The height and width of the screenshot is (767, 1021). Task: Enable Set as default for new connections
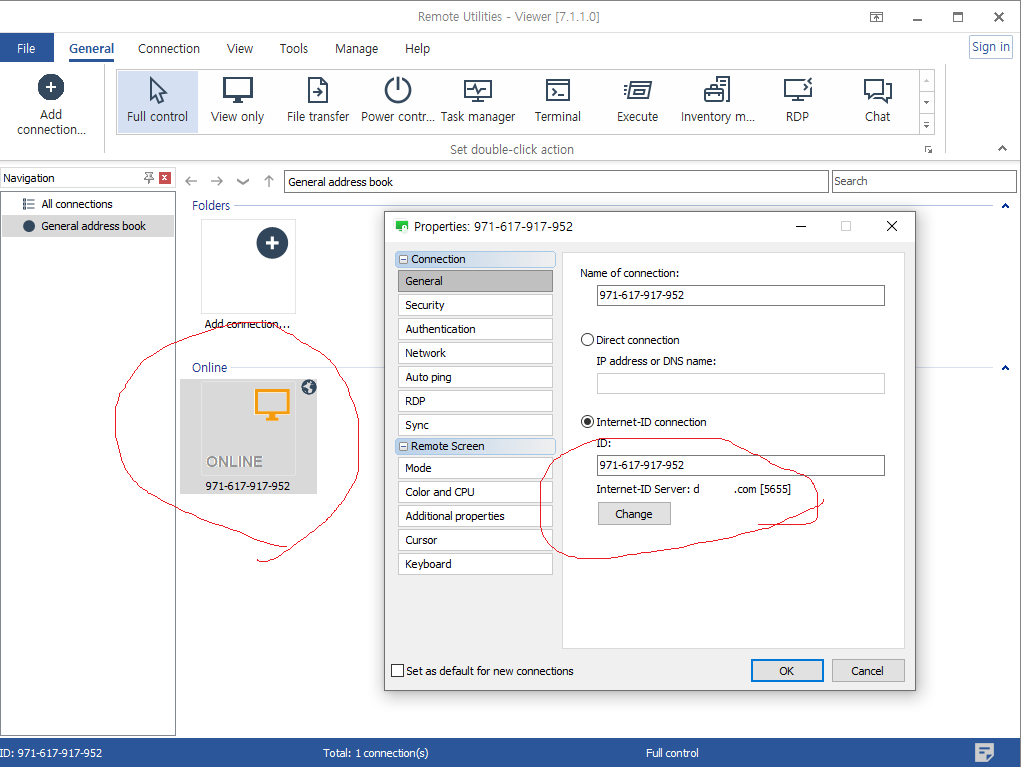click(x=398, y=671)
